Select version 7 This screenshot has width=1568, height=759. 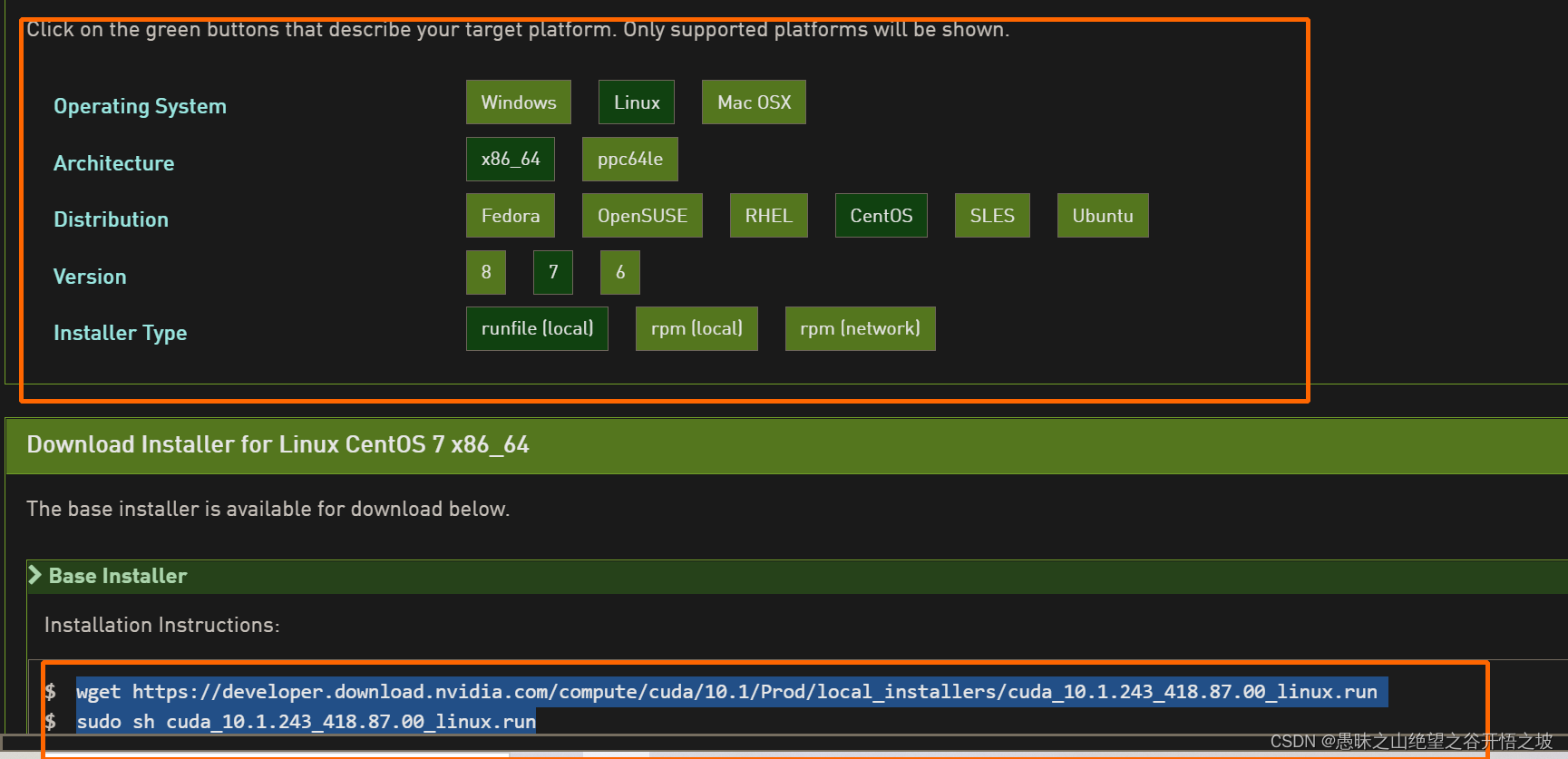point(553,272)
